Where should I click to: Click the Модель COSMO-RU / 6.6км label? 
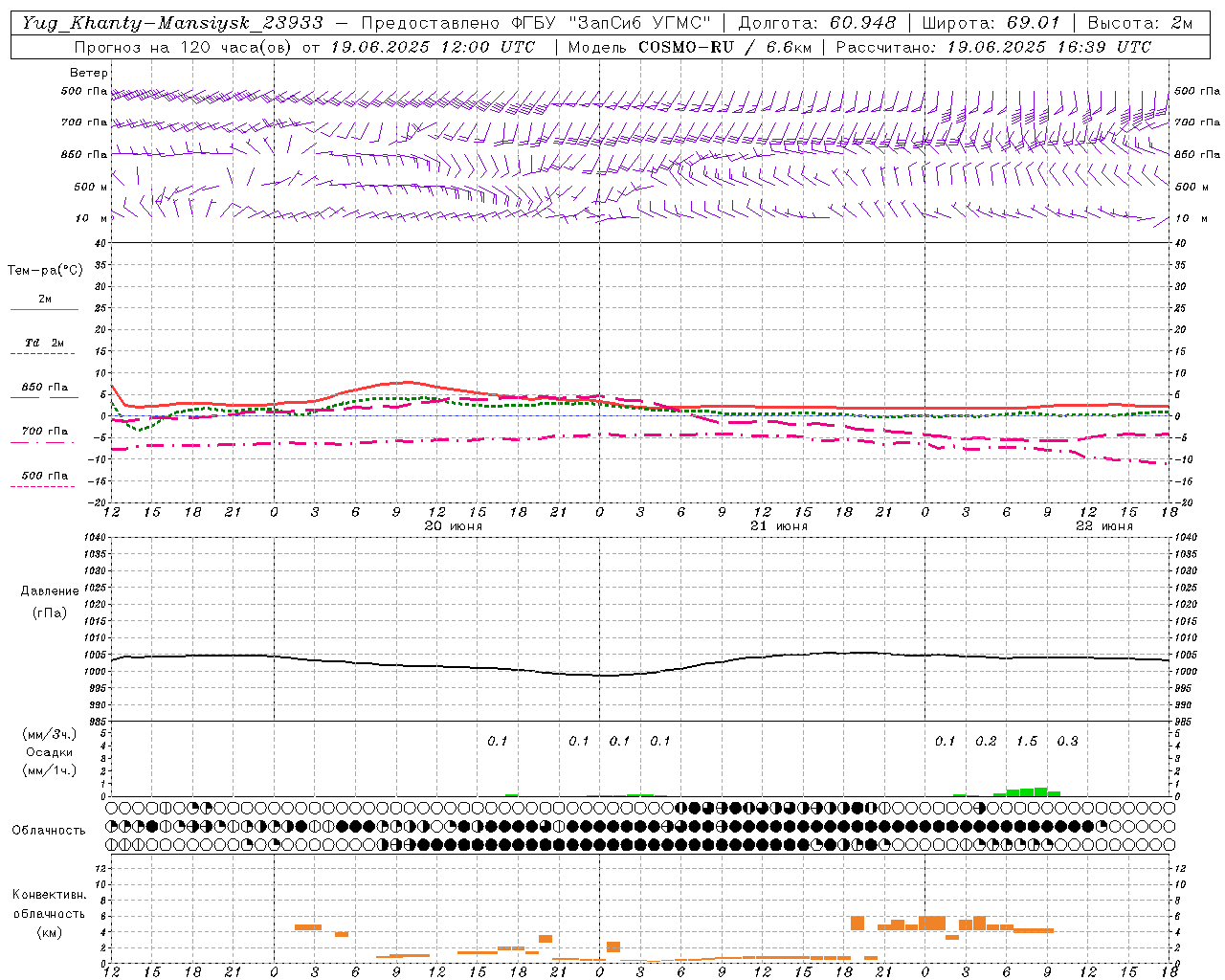click(690, 47)
